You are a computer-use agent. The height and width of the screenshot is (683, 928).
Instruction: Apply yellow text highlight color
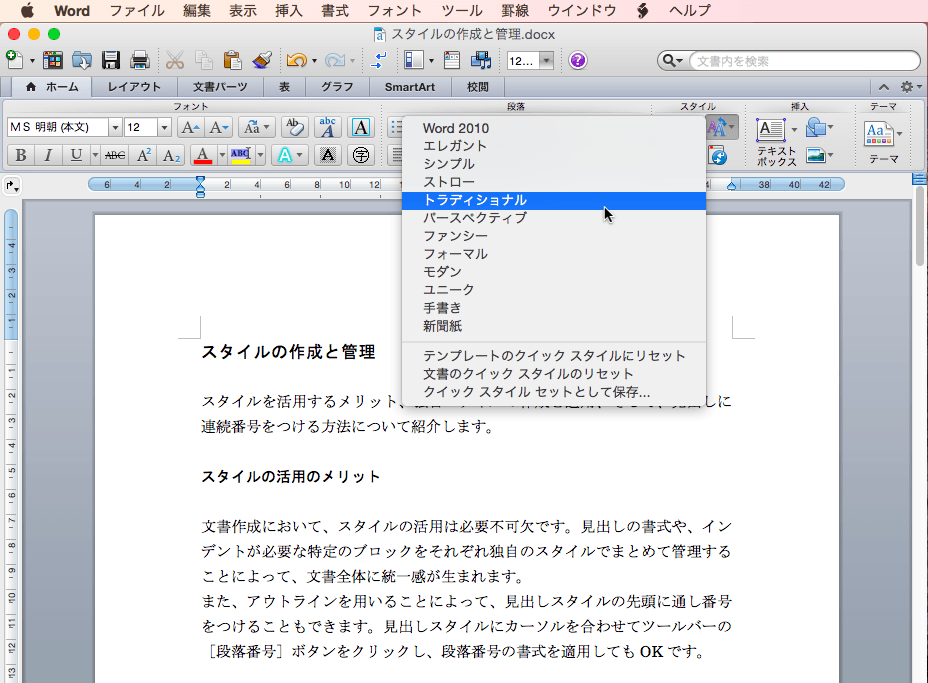point(240,155)
